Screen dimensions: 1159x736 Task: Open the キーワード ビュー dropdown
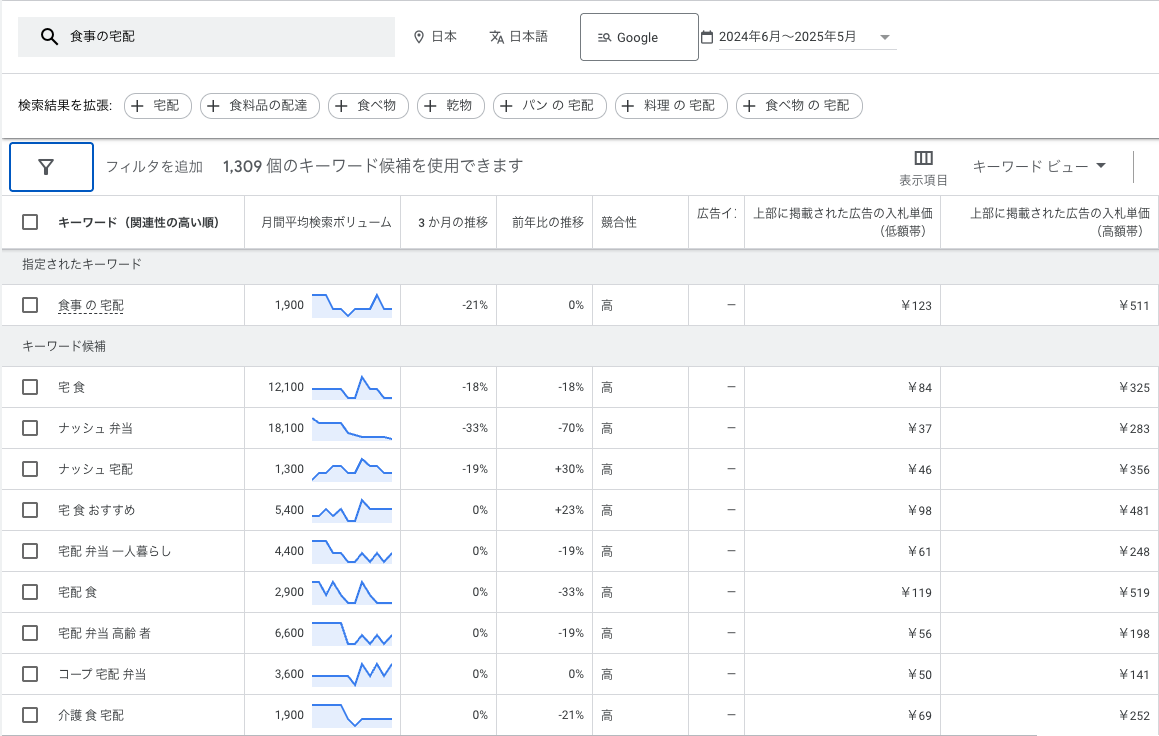(1039, 166)
